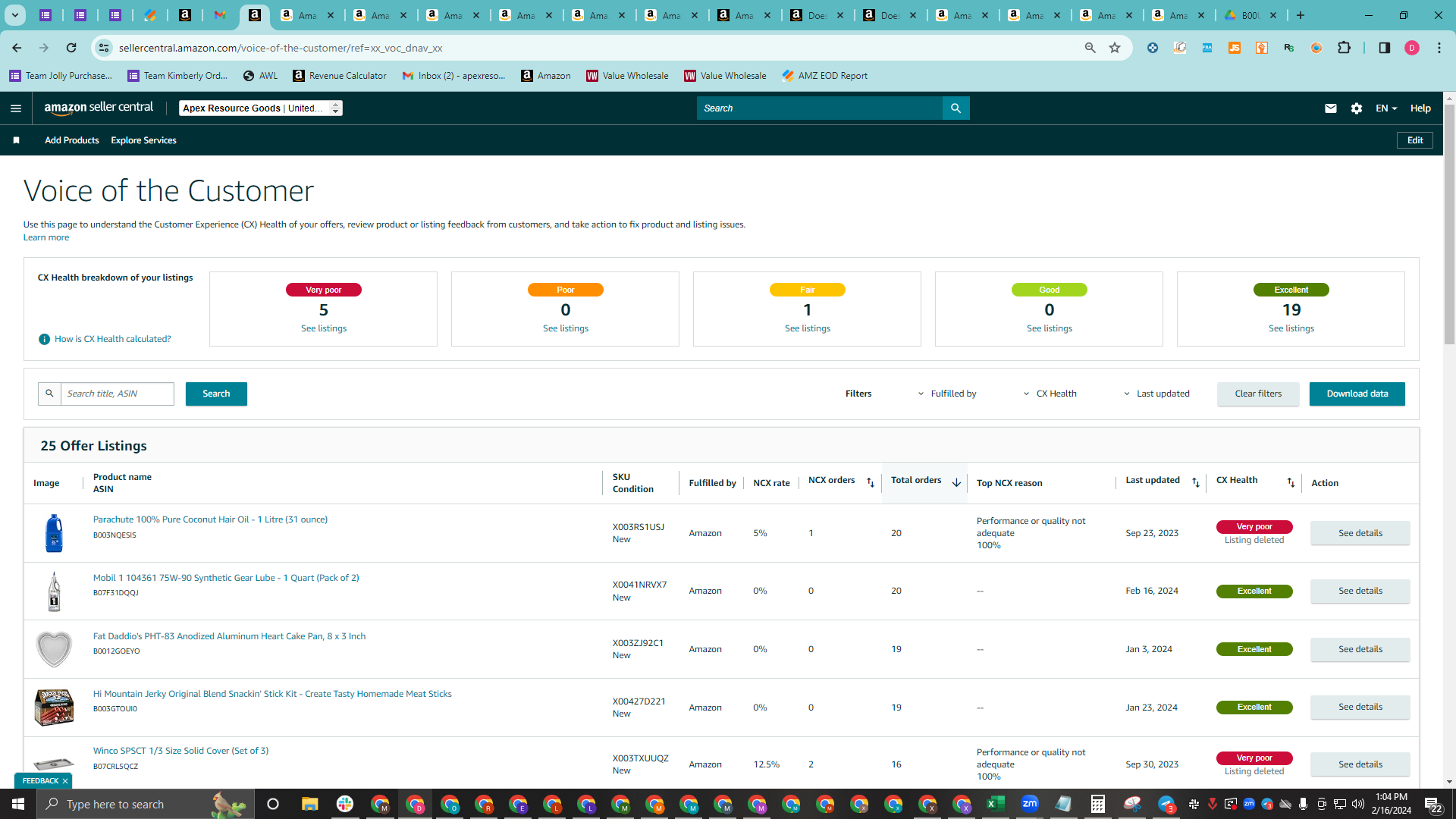Open the browser extensions puzzle icon

click(x=1344, y=48)
